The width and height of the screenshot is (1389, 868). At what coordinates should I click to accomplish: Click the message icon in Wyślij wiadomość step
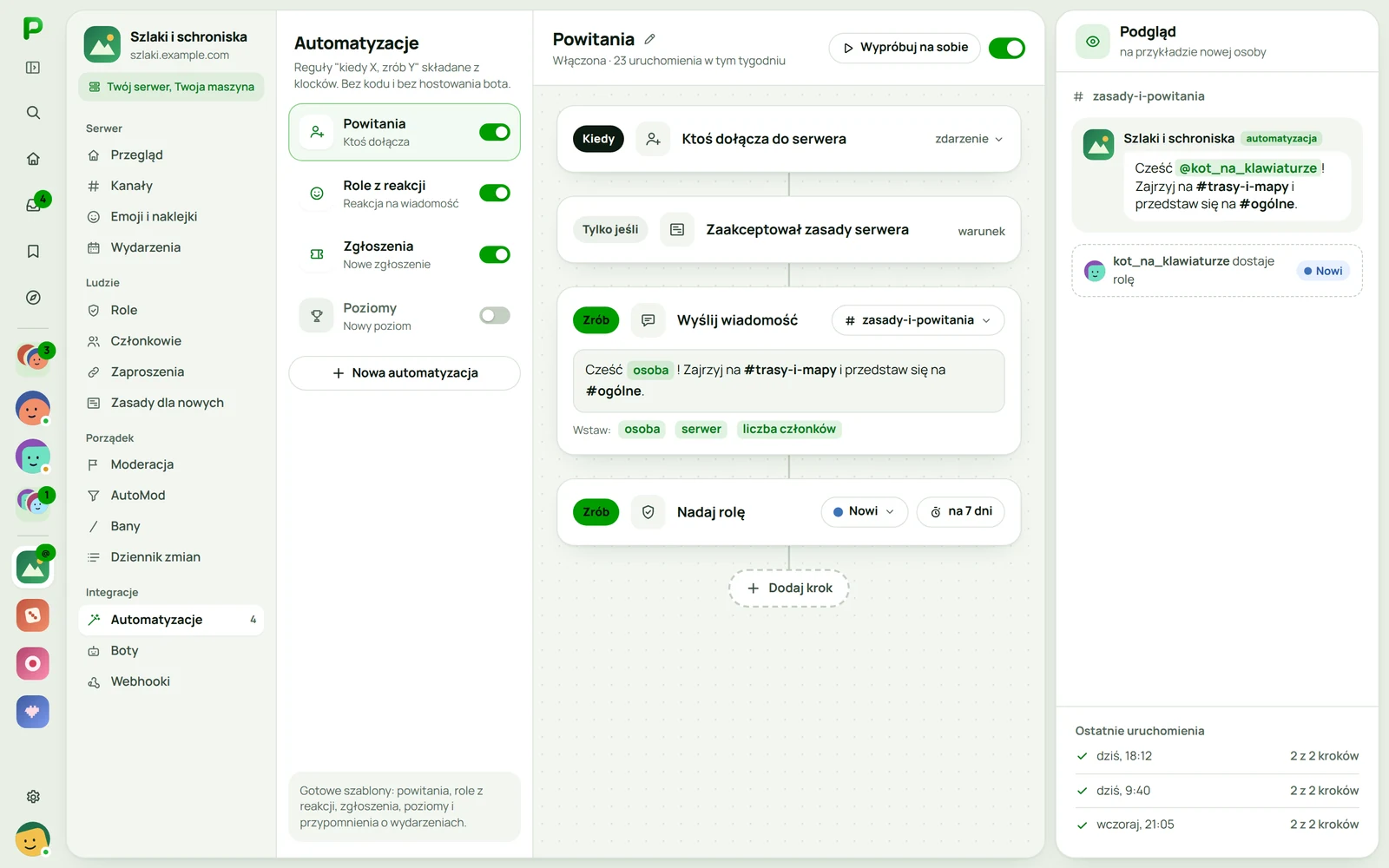[x=648, y=320]
